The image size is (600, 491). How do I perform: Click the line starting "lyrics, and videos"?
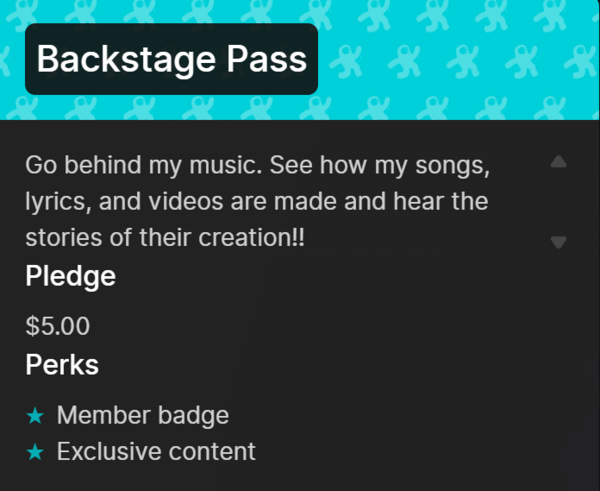pos(256,201)
